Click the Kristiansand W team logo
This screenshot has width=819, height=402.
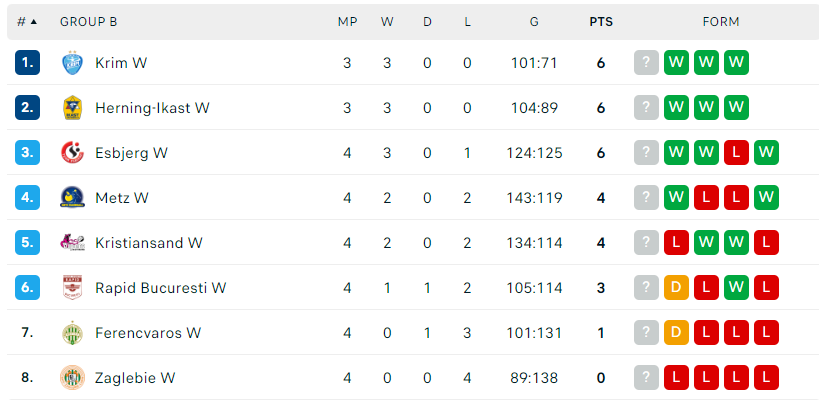coord(71,243)
